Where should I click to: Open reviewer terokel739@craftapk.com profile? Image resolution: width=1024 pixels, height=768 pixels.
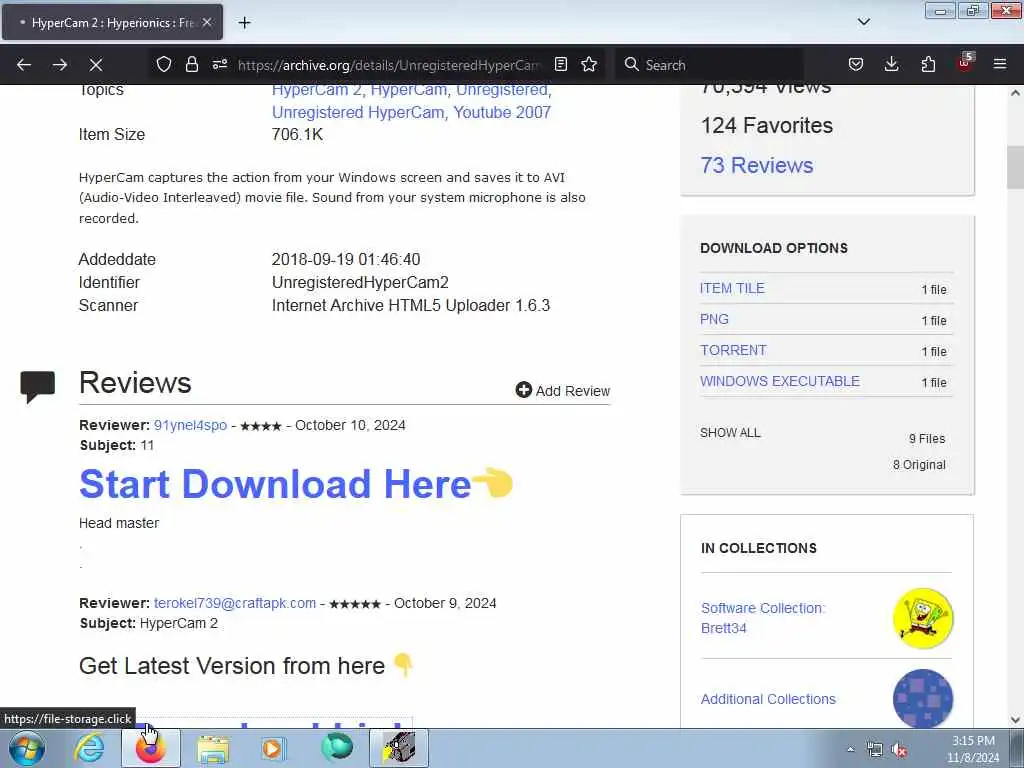pos(234,603)
